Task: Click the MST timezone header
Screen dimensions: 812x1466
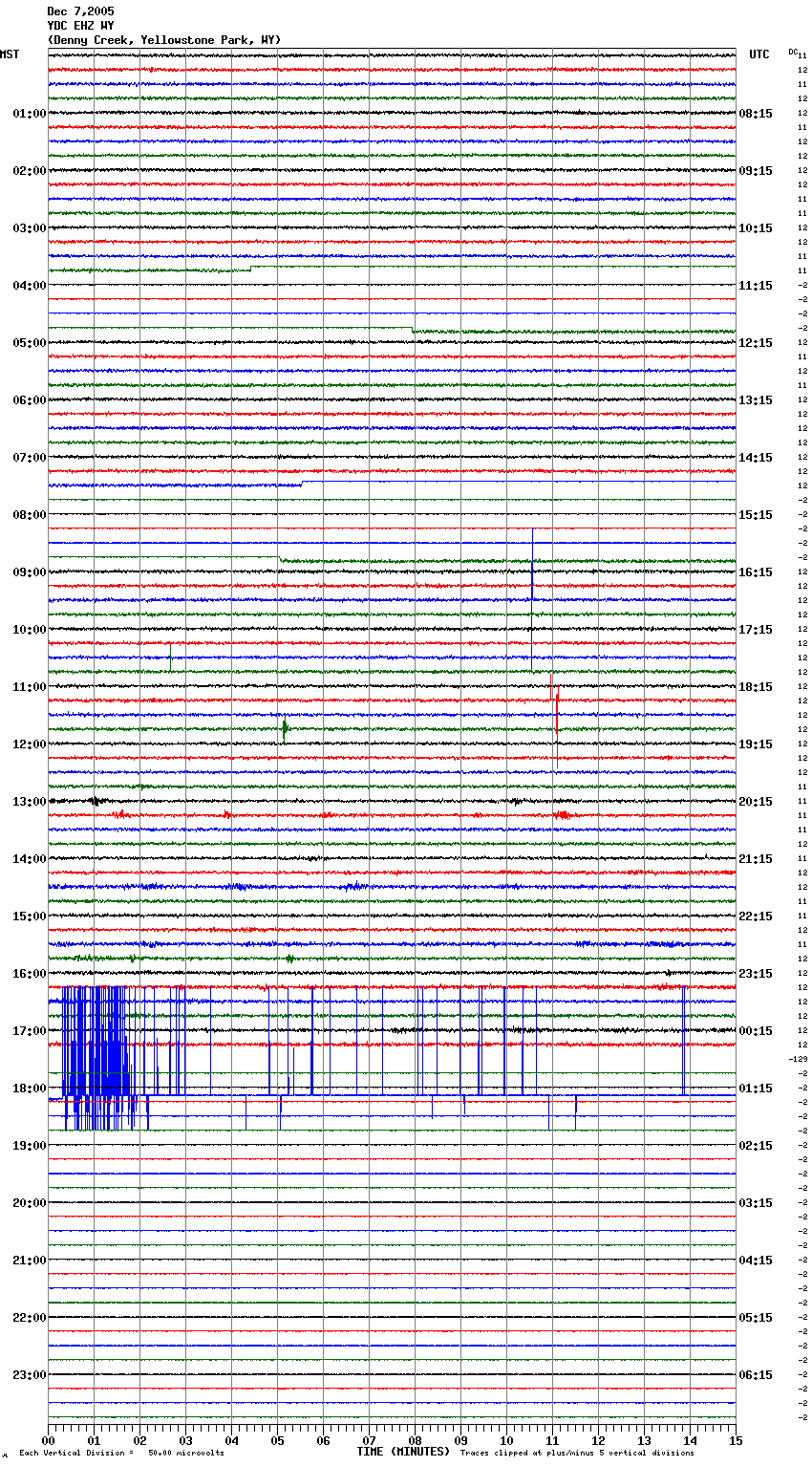Action: 10,54
